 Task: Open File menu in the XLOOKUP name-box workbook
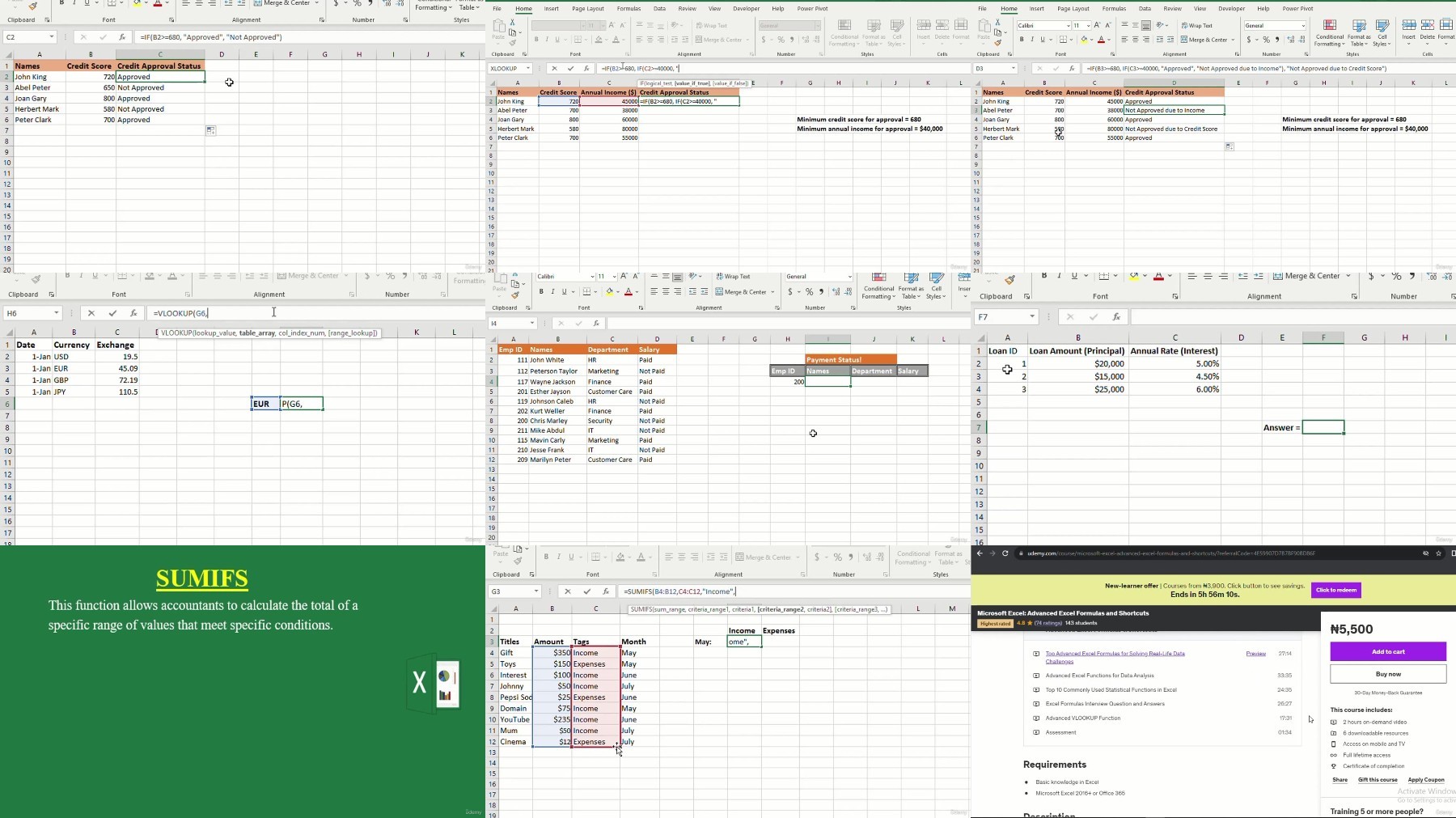[497, 9]
